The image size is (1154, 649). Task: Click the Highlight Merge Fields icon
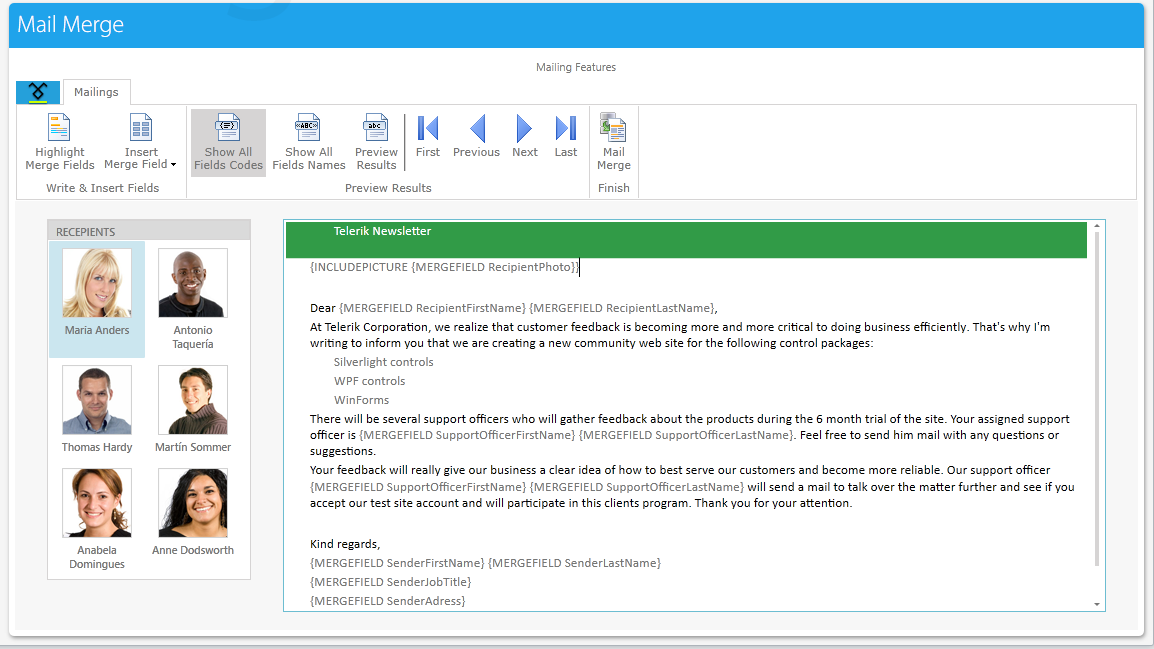59,127
